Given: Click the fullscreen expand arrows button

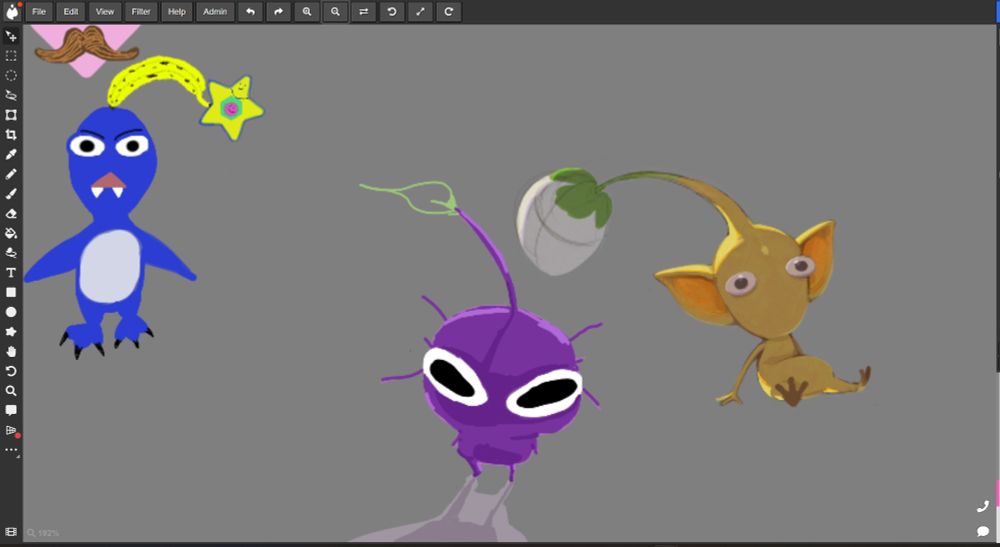Looking at the screenshot, I should click(420, 11).
